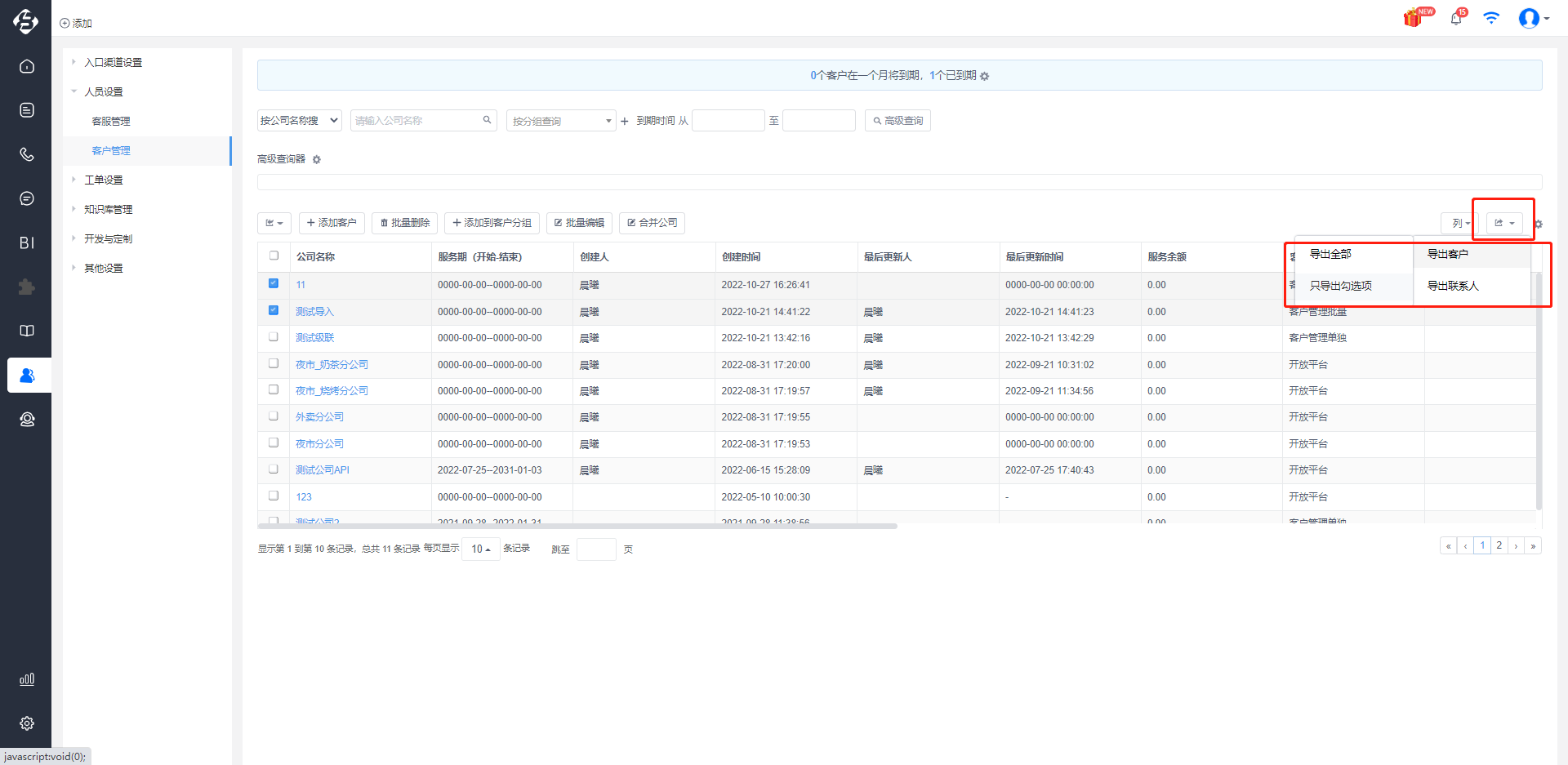The width and height of the screenshot is (1568, 765).
Task: Choose 导出联系人 in export menu
Action: tap(1453, 286)
